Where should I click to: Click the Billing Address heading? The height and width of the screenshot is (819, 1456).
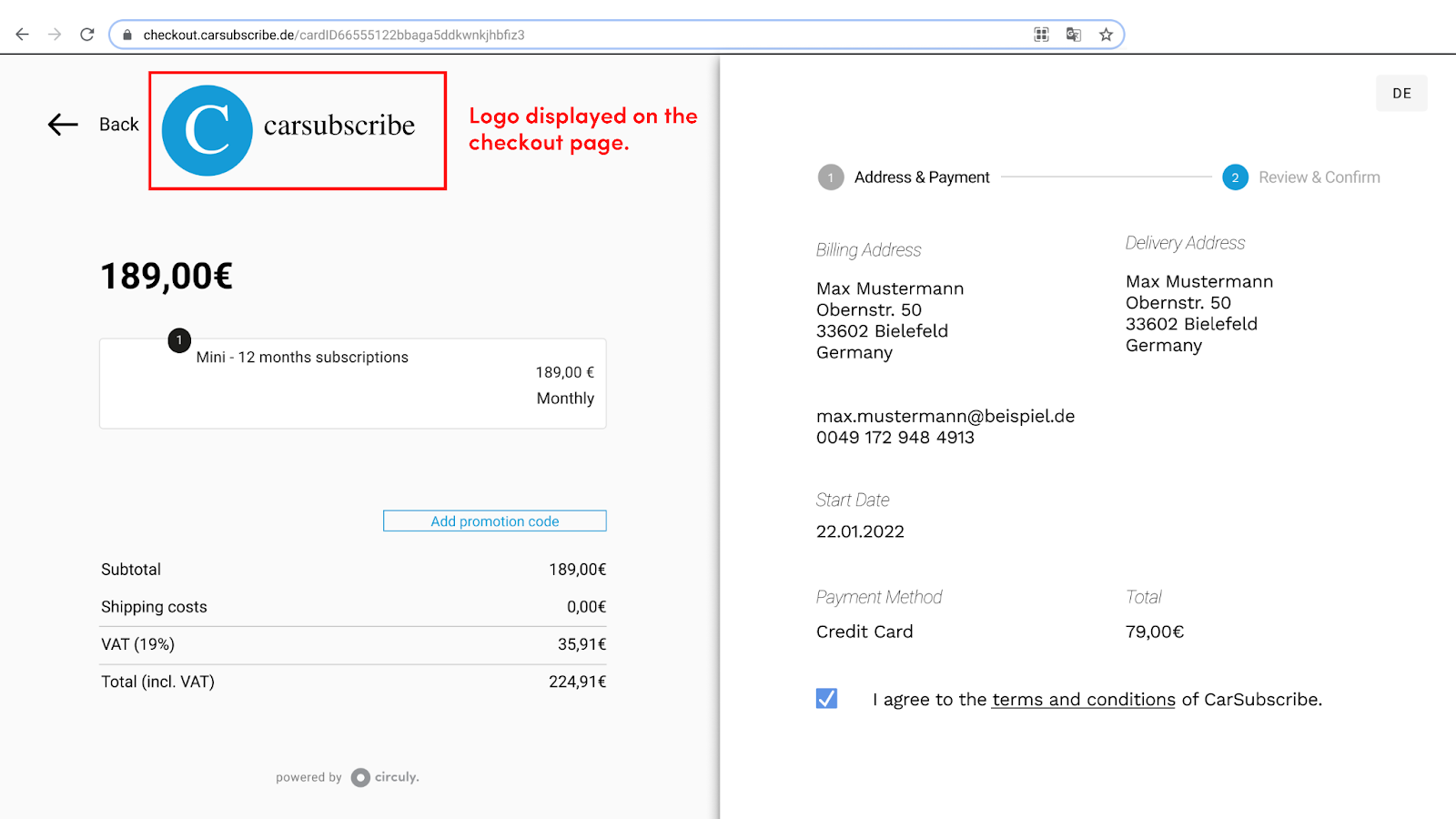(x=868, y=250)
